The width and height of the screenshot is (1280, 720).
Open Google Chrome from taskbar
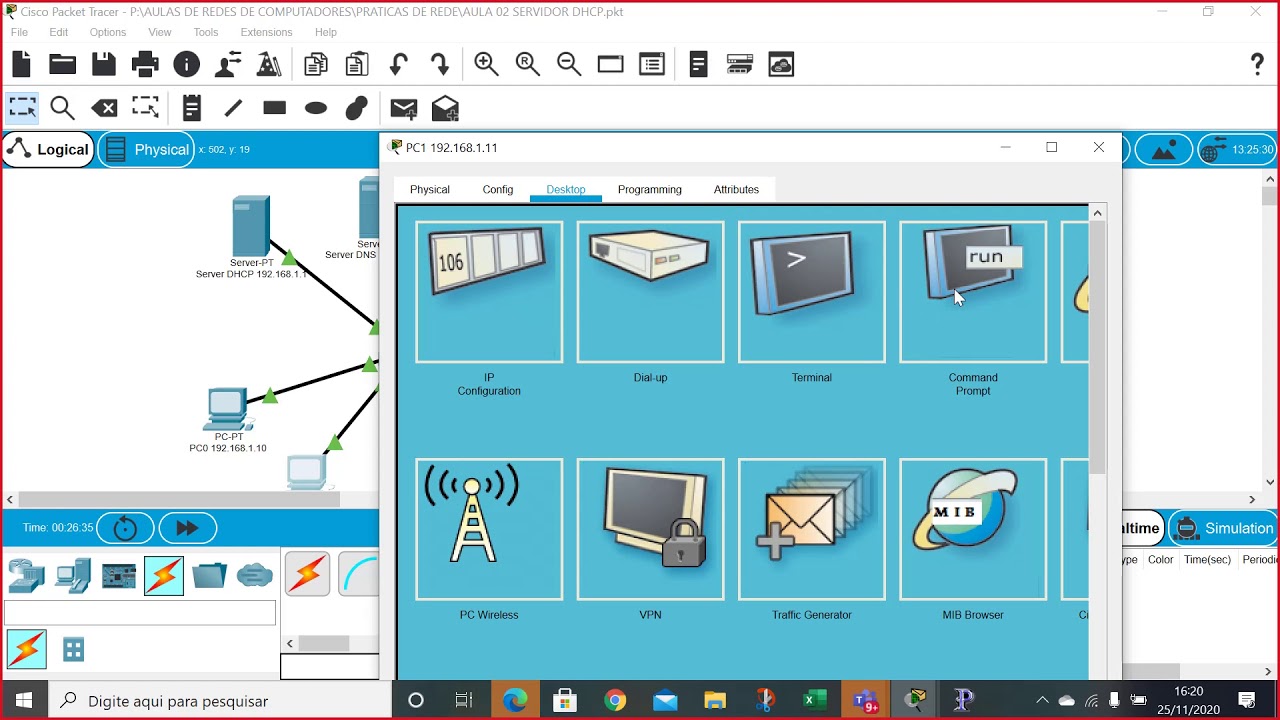click(615, 700)
